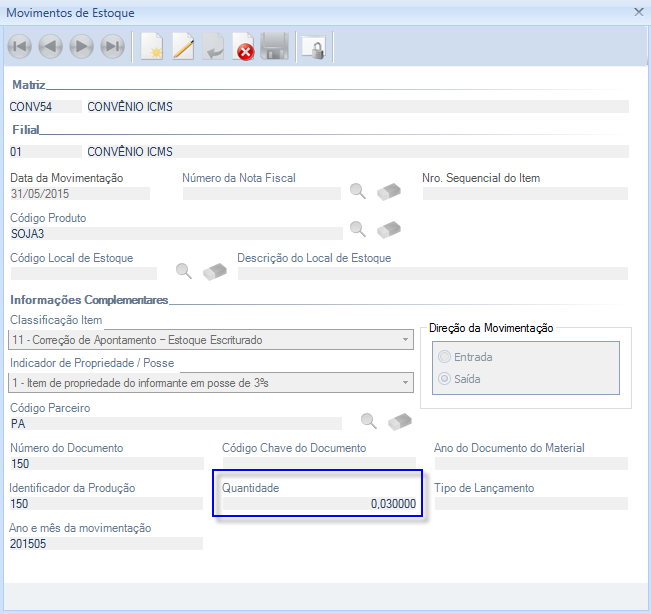Click the Identificador da Produção field
The height and width of the screenshot is (614, 651).
(106, 504)
